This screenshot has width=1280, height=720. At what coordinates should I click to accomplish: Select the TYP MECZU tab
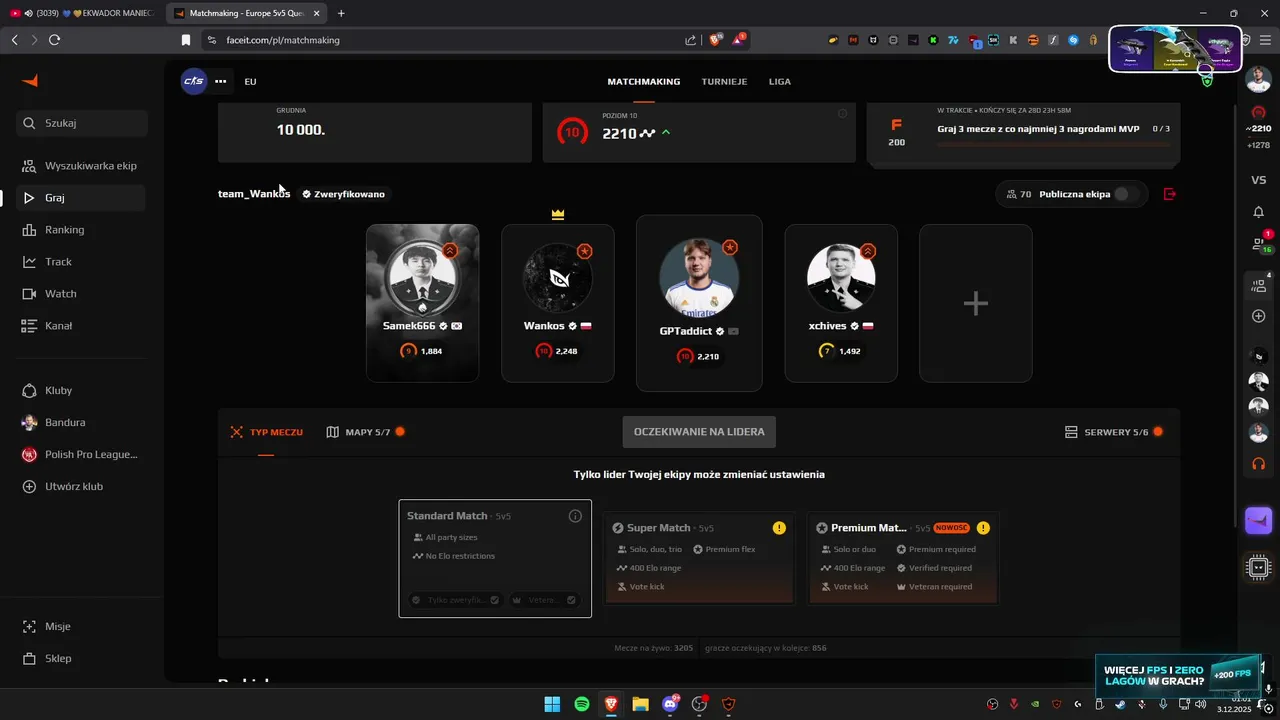coord(266,432)
